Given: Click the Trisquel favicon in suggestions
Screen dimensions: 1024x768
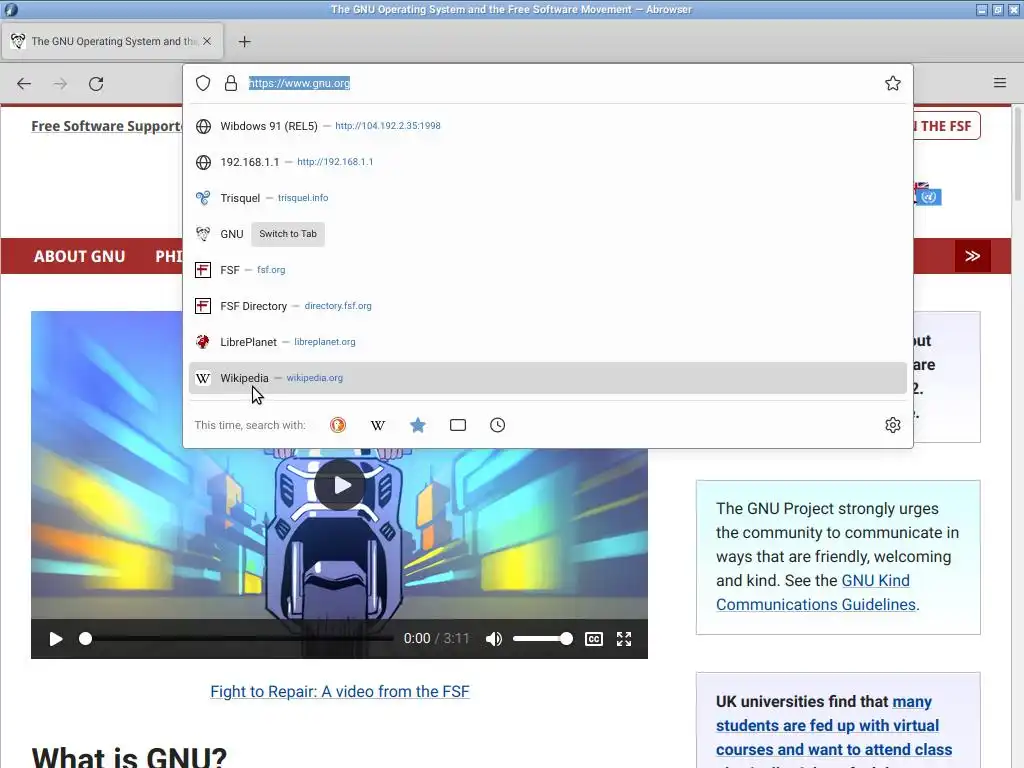Looking at the screenshot, I should (x=203, y=198).
